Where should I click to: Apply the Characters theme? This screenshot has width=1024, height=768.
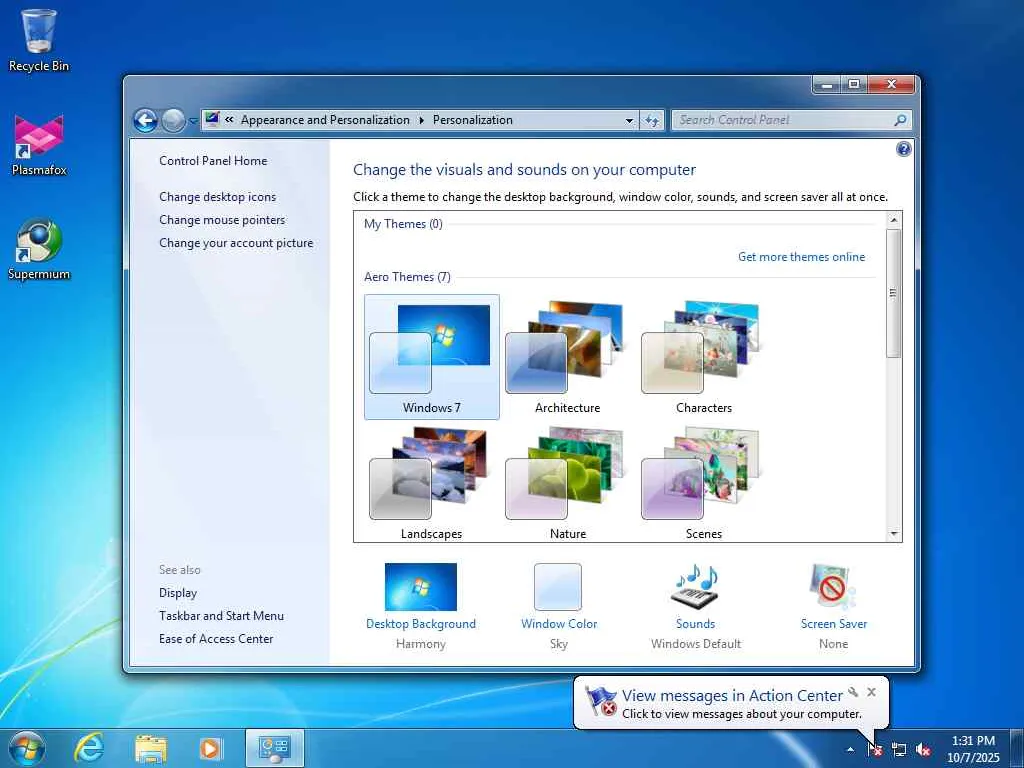pos(703,357)
